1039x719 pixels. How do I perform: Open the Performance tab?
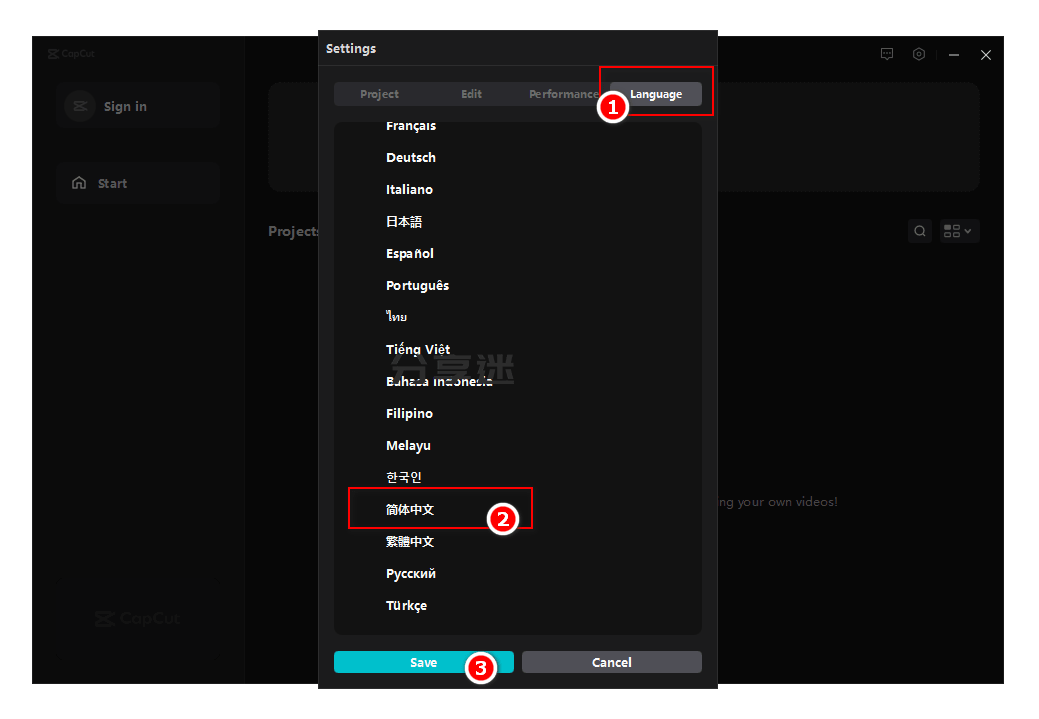[x=563, y=93]
